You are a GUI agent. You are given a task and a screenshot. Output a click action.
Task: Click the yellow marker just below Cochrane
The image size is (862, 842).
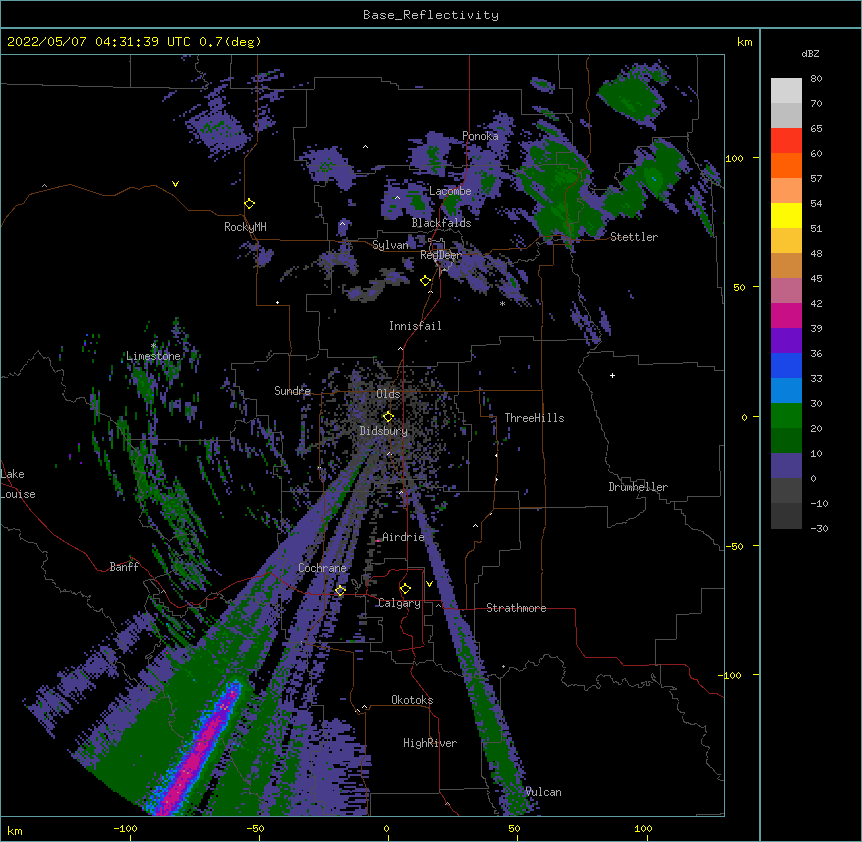click(x=340, y=590)
